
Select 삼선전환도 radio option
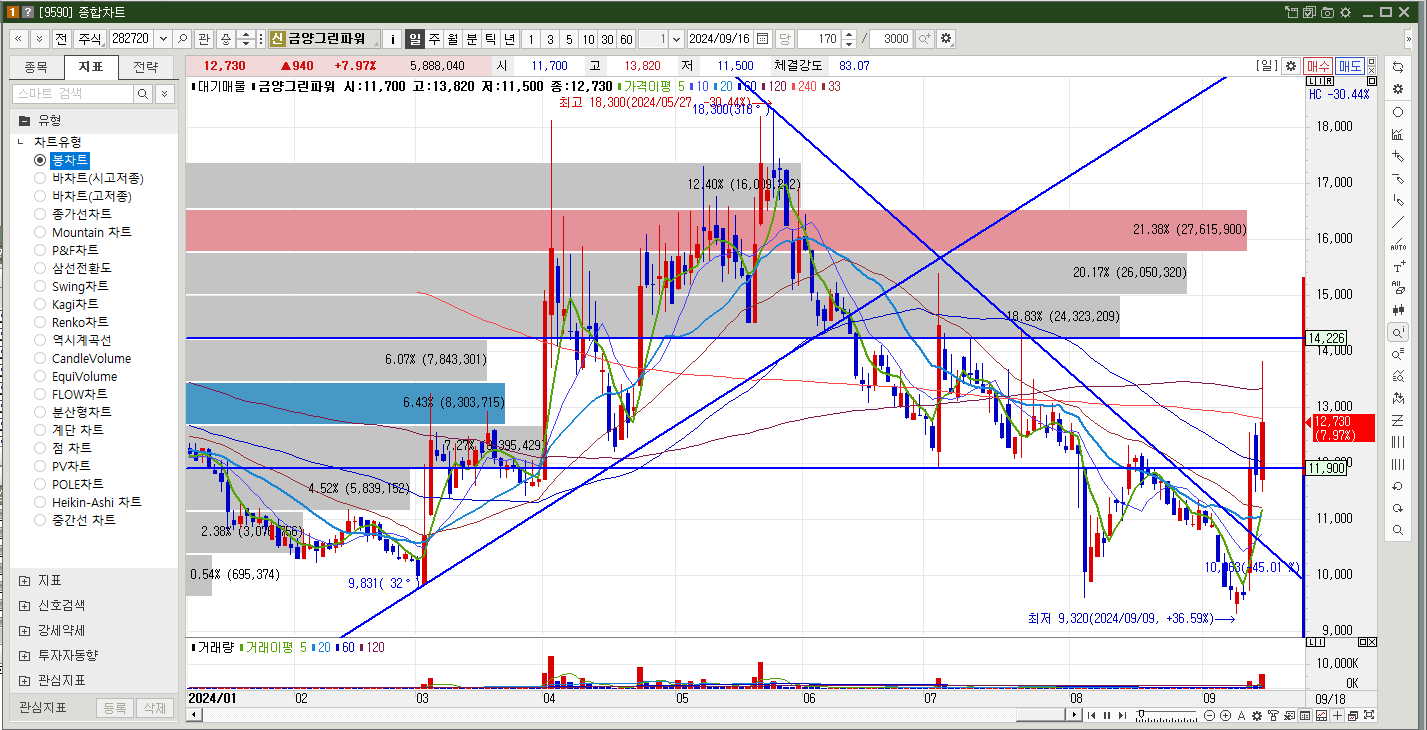click(41, 268)
